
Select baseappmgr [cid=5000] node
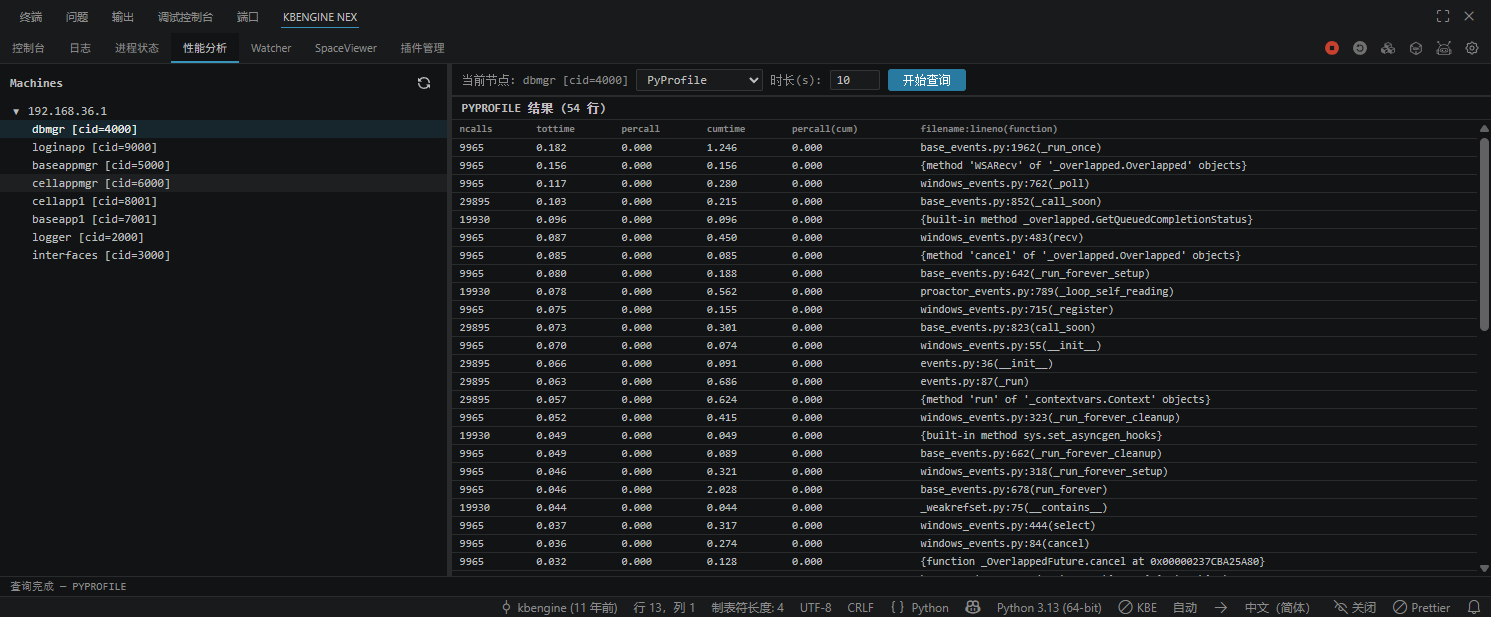tap(224, 165)
